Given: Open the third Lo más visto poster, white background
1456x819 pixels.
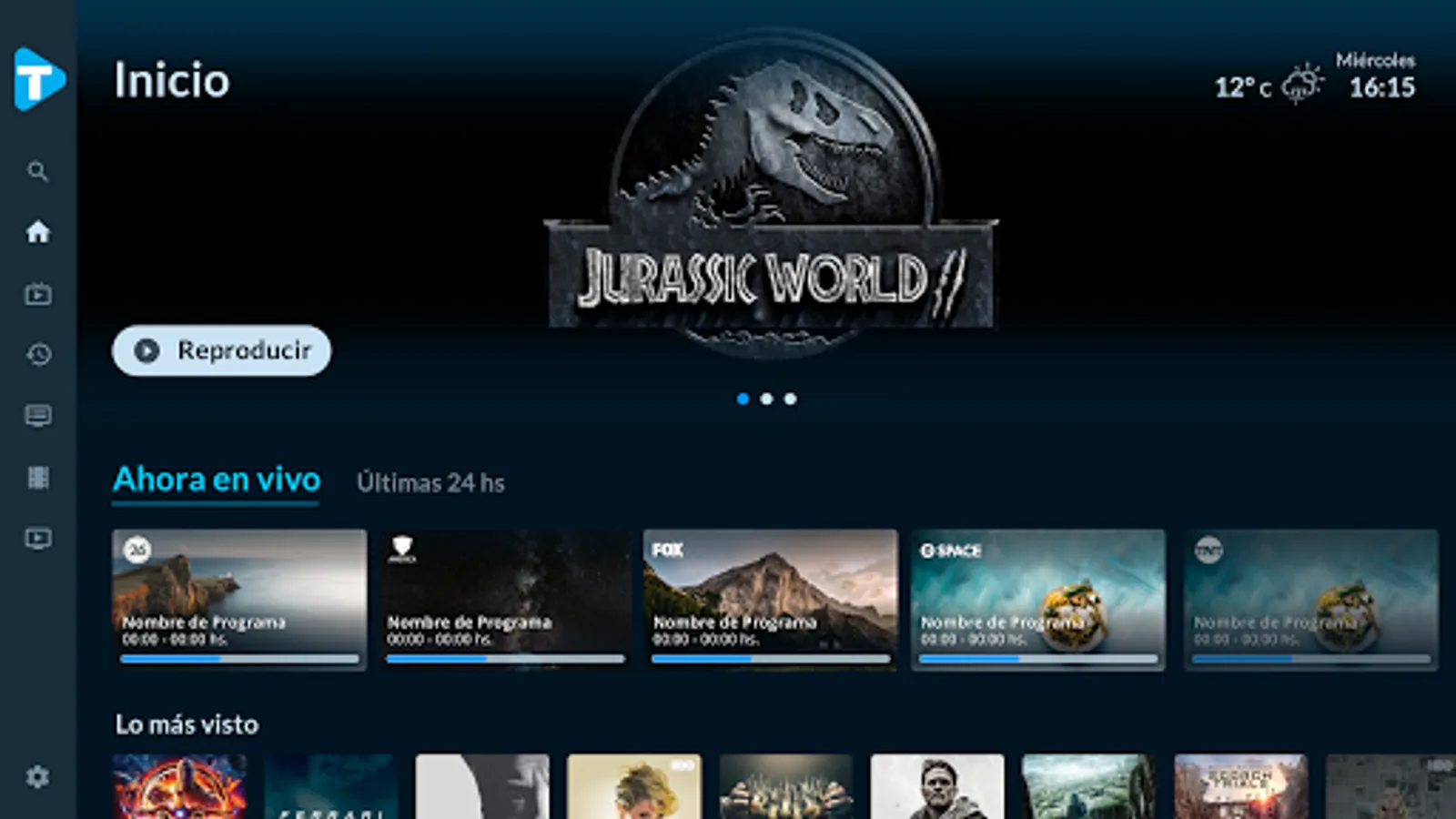Looking at the screenshot, I should [482, 786].
